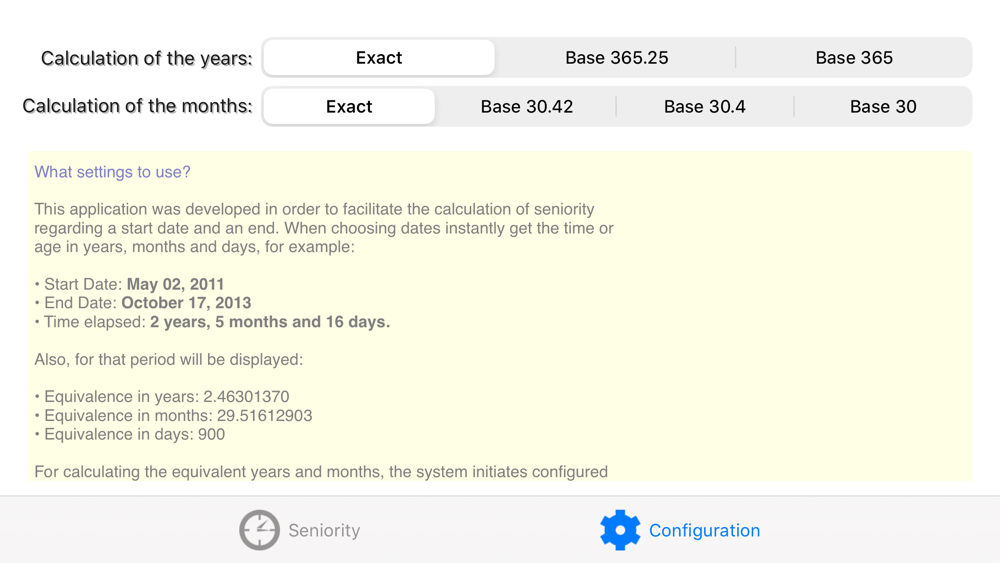1000x563 pixels.
Task: Choose Base 30.42 for months calculation
Action: coord(527,106)
